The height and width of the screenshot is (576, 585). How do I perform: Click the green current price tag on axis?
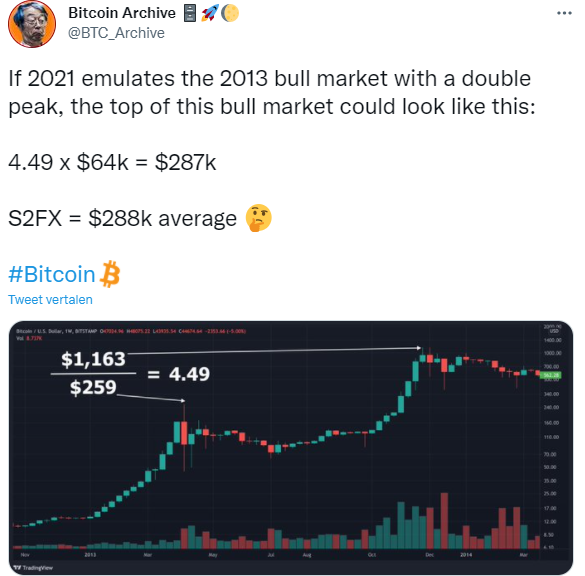(x=551, y=375)
